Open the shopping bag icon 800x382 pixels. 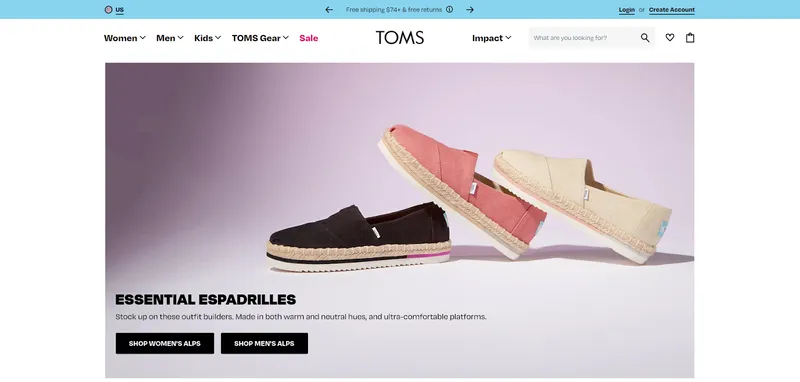pyautogui.click(x=690, y=37)
